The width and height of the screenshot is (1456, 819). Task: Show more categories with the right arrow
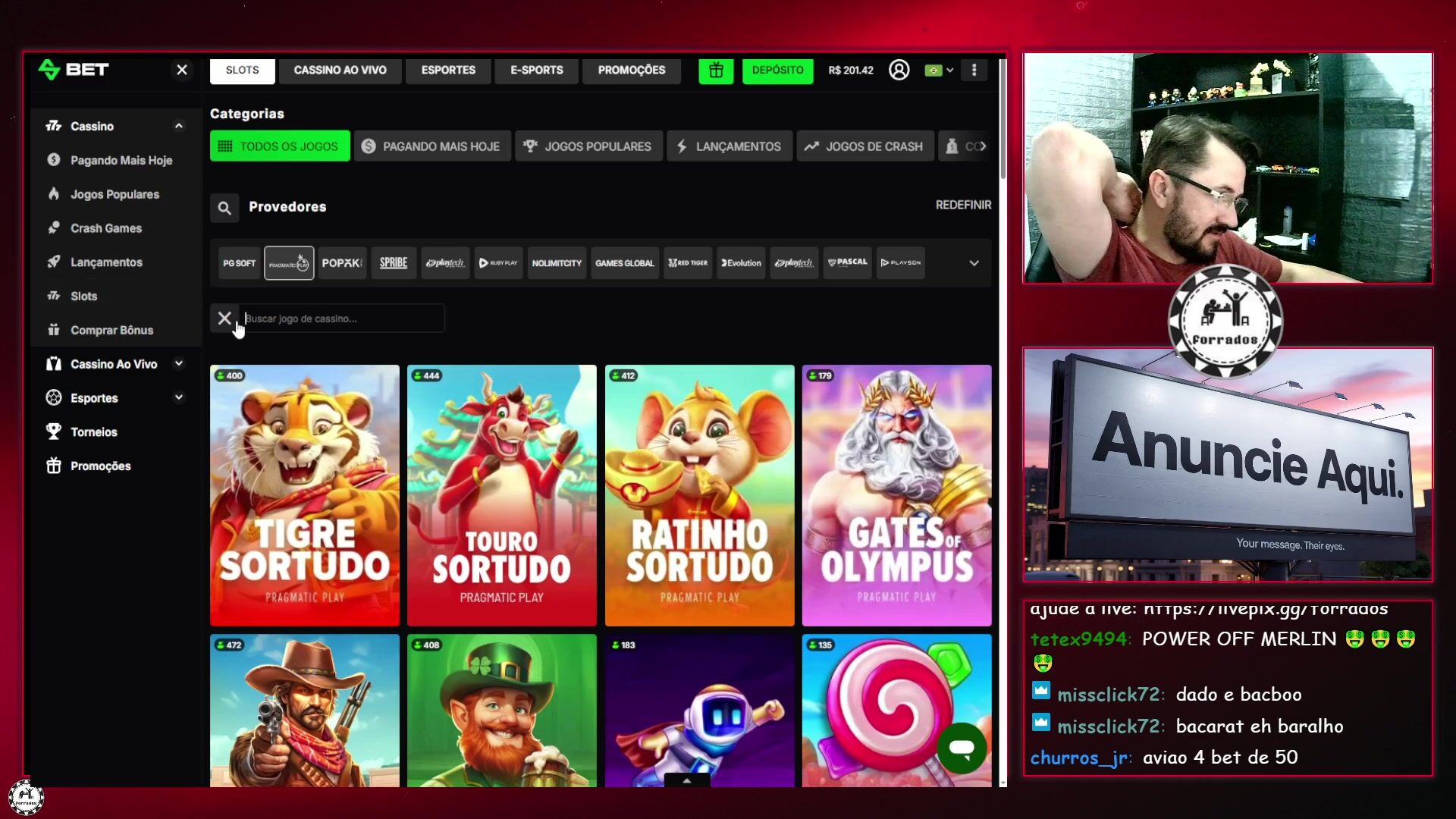tap(982, 146)
